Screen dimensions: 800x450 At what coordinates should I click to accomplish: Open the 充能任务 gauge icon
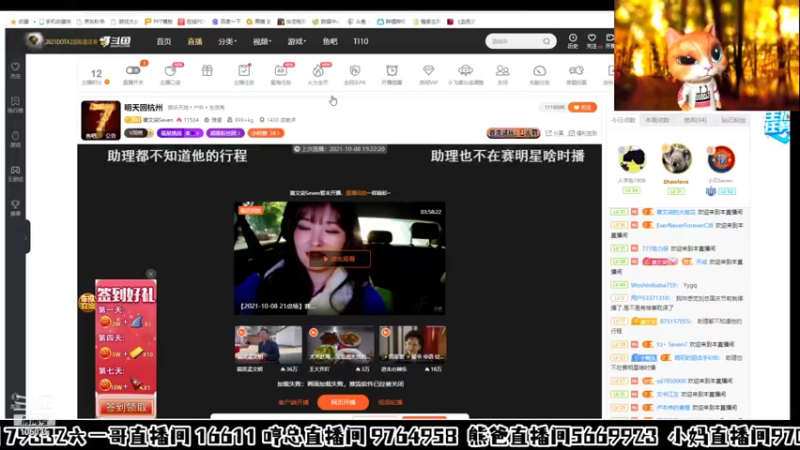(x=539, y=74)
